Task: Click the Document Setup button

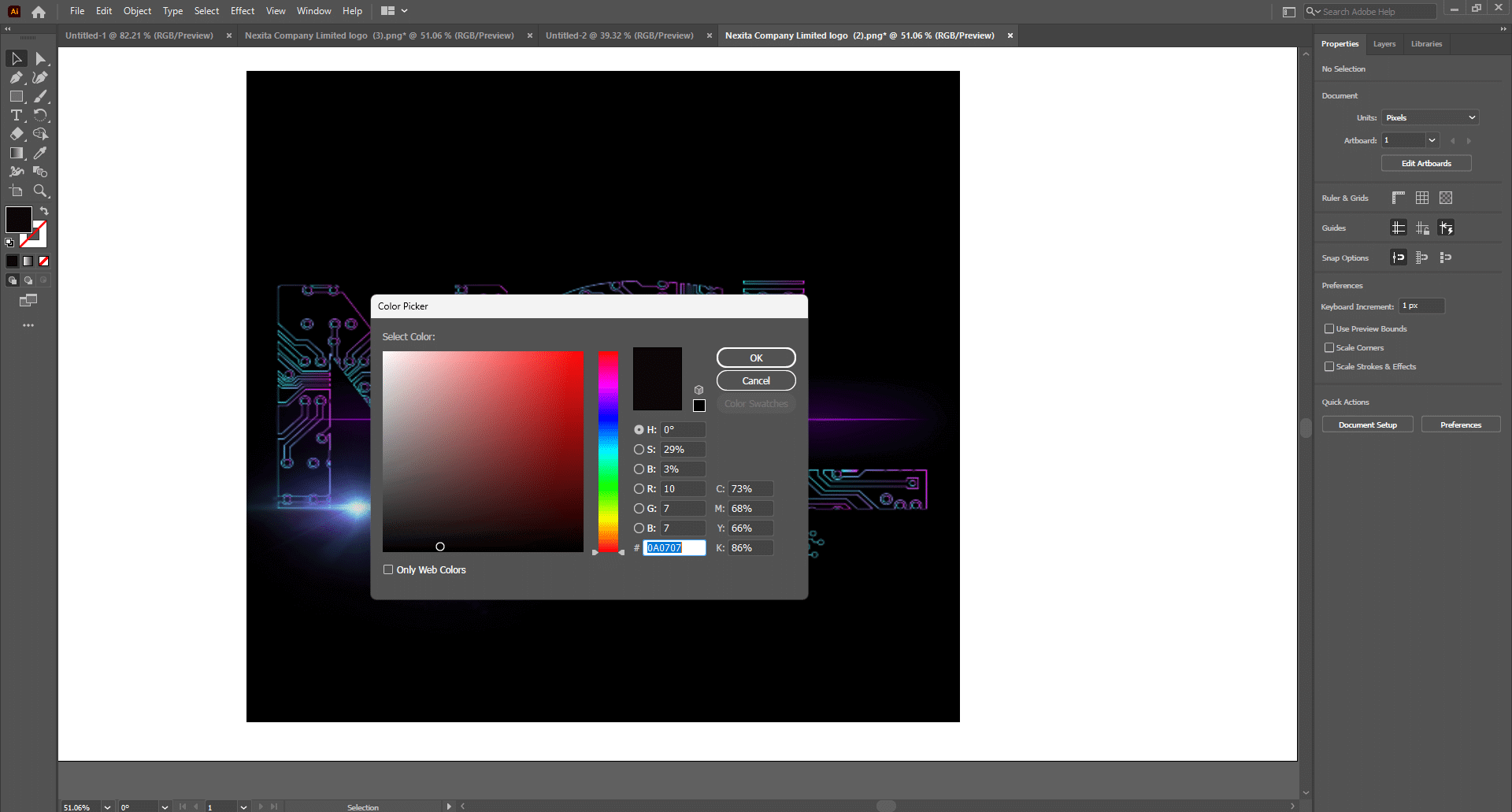Action: (1367, 425)
